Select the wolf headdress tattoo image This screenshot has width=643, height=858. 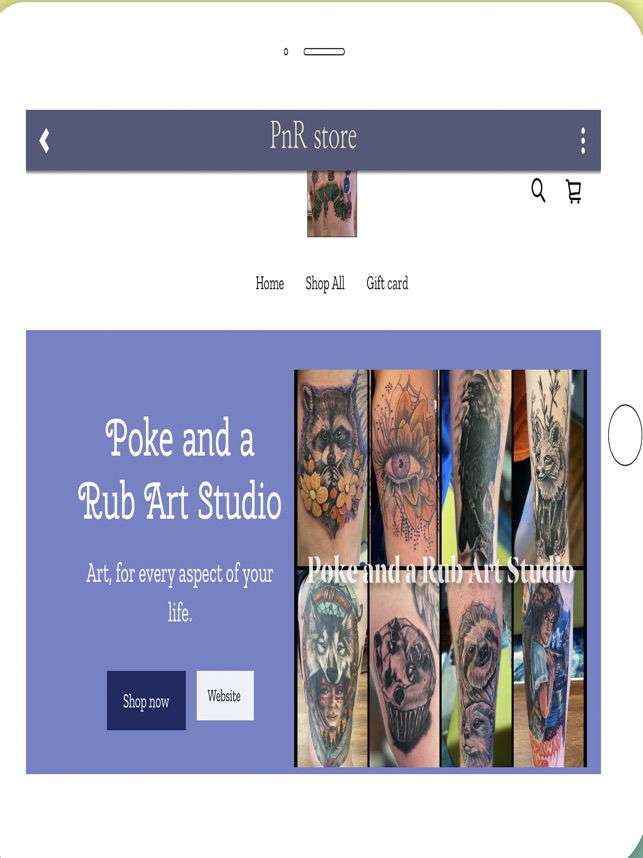tap(332, 668)
